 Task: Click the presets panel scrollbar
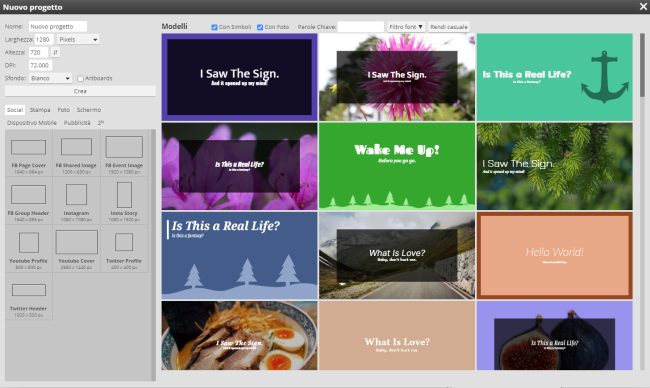[x=153, y=255]
